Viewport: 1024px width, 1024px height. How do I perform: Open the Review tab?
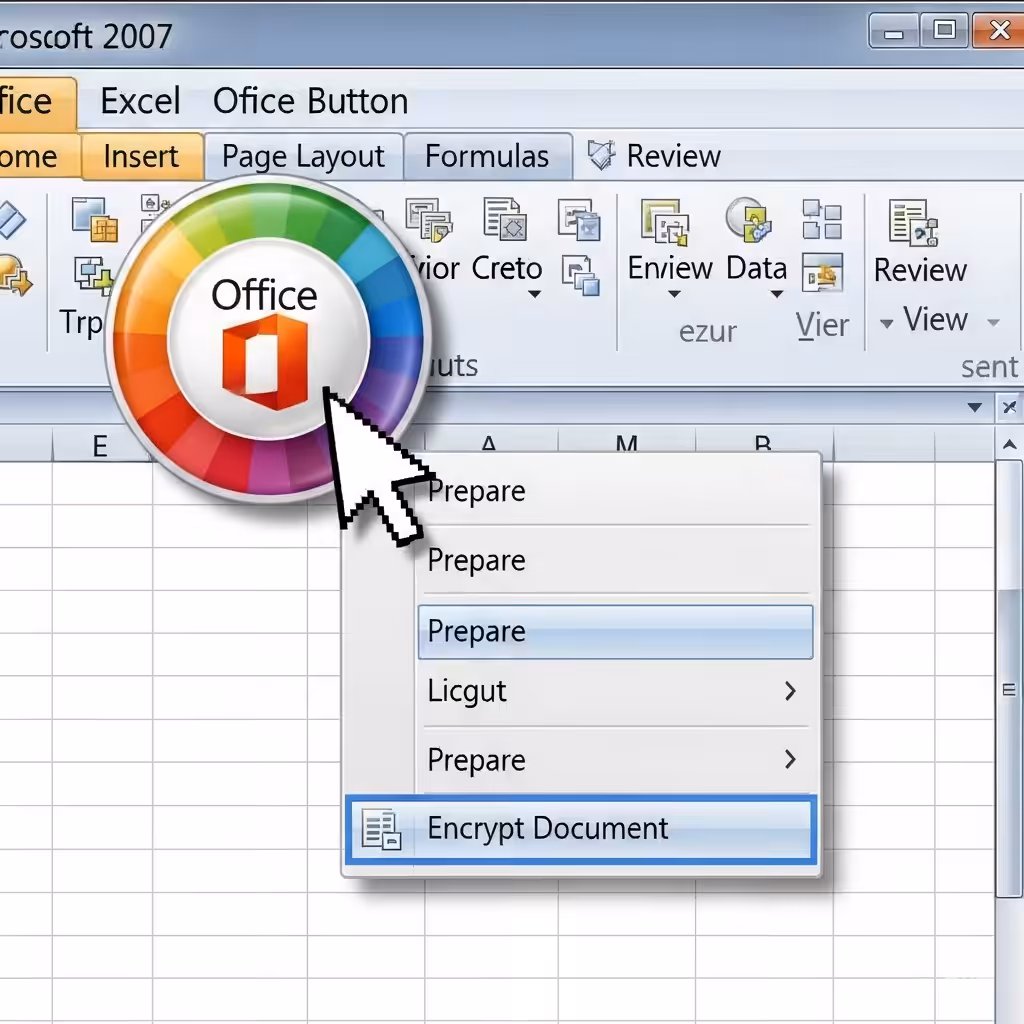(673, 156)
